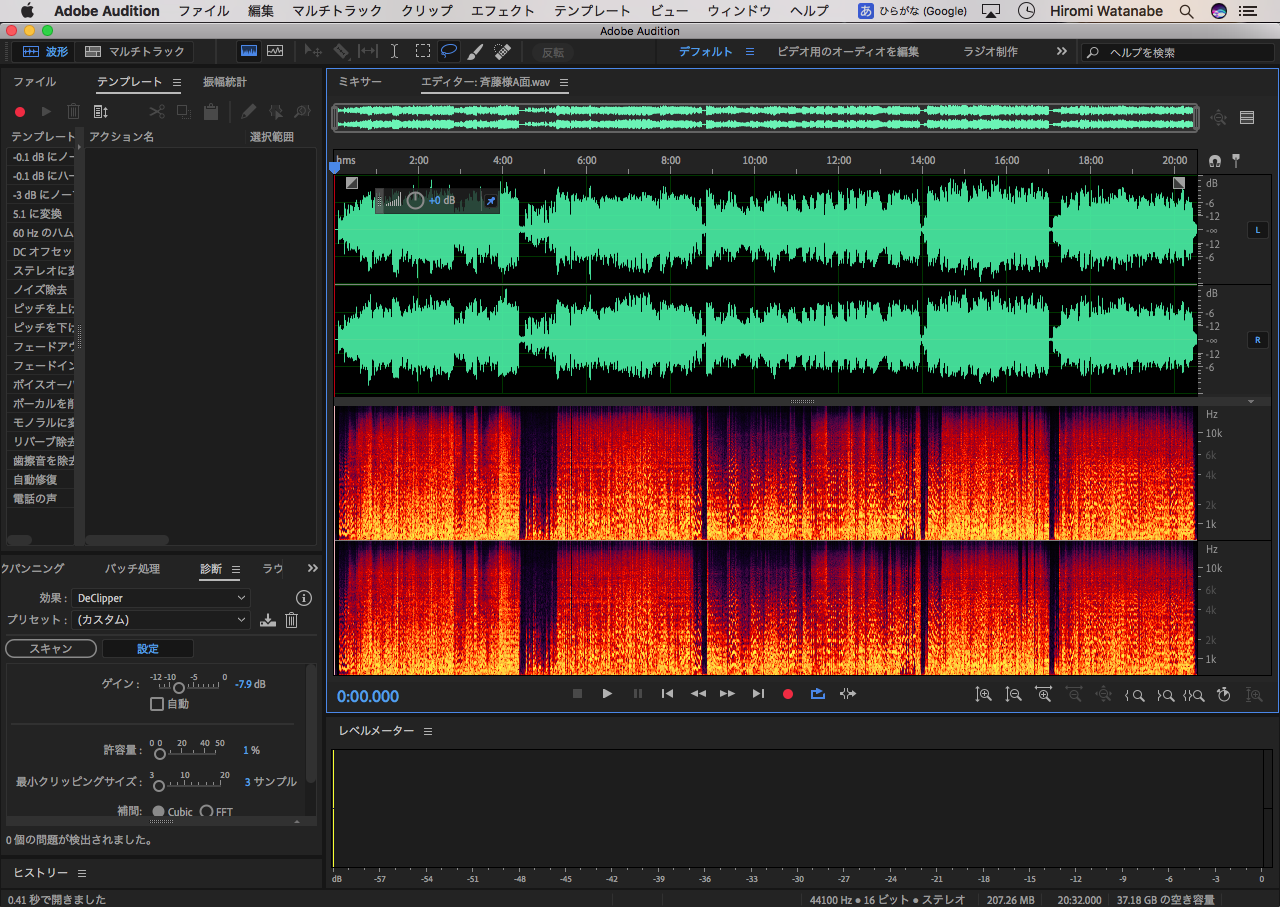Delete the DeClipper preset with trash icon
1280x907 pixels.
(292, 620)
